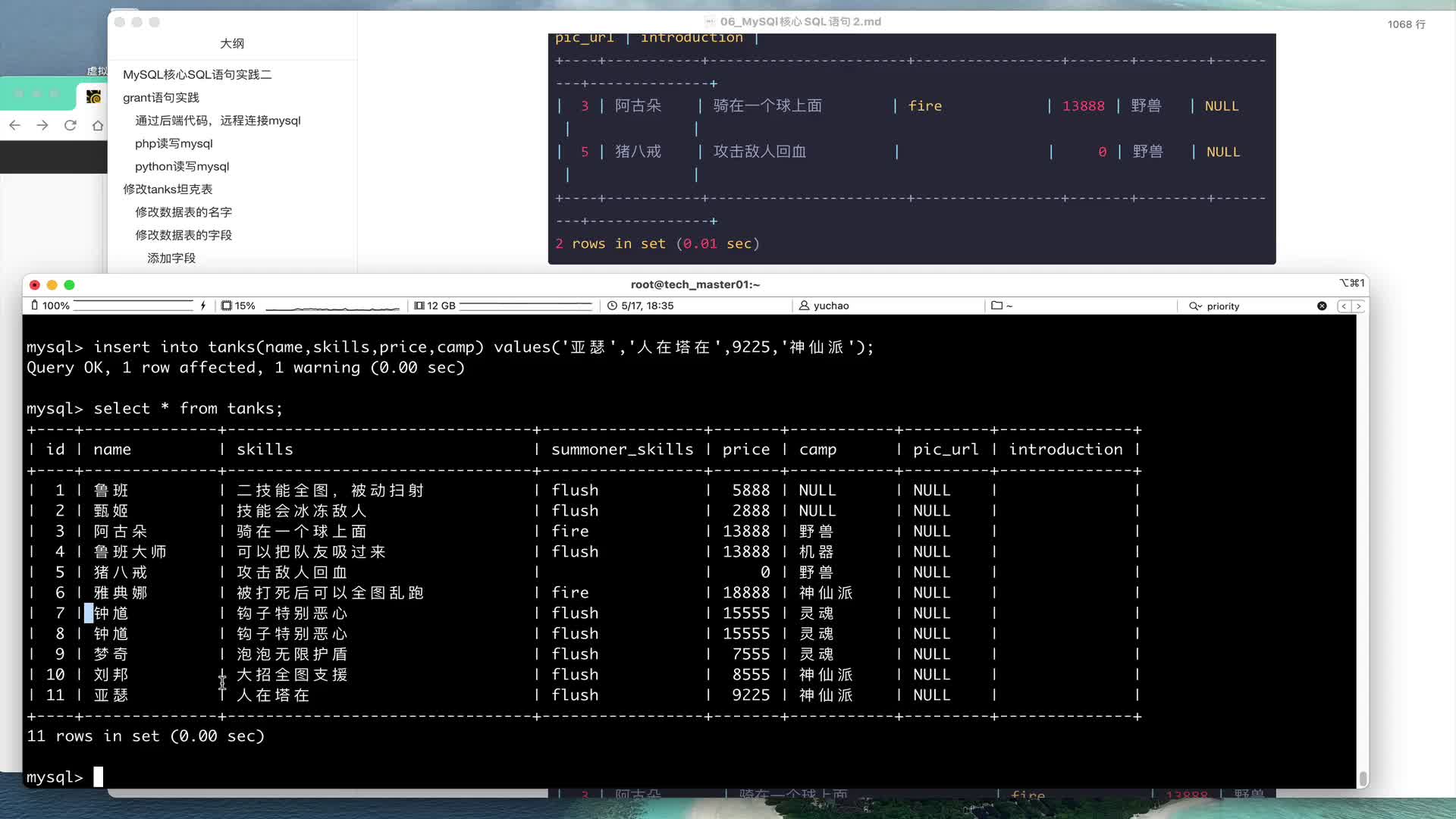
Task: Click the search priority icon in terminal
Action: tap(1195, 305)
